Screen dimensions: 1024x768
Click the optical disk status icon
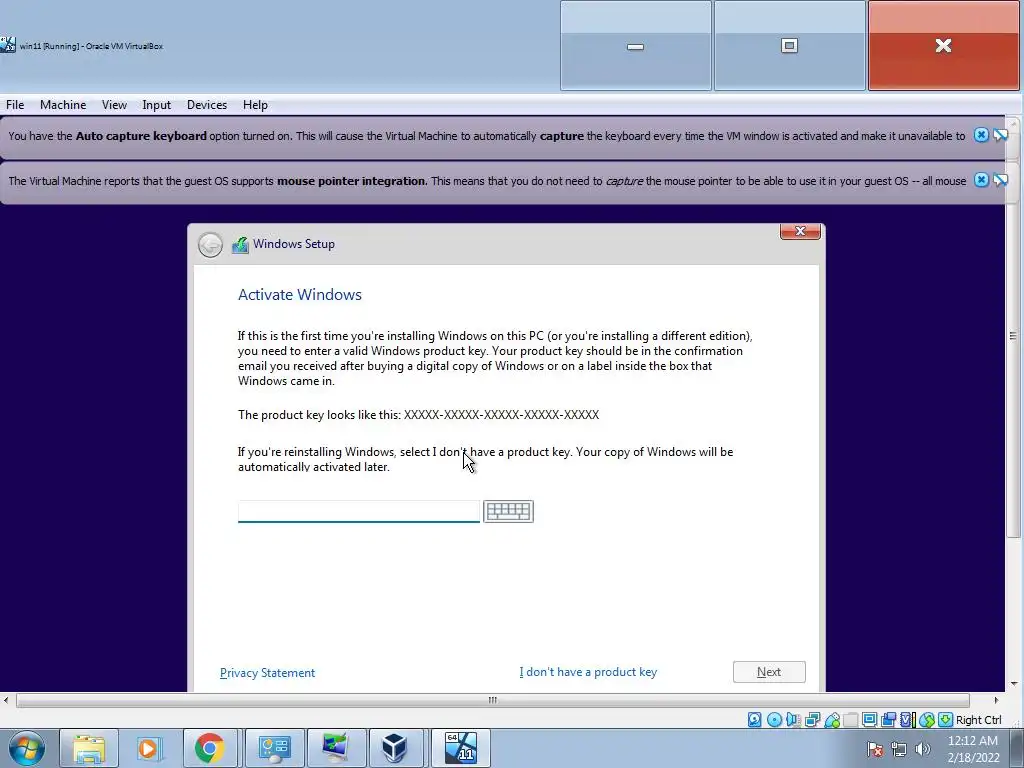[x=774, y=720]
